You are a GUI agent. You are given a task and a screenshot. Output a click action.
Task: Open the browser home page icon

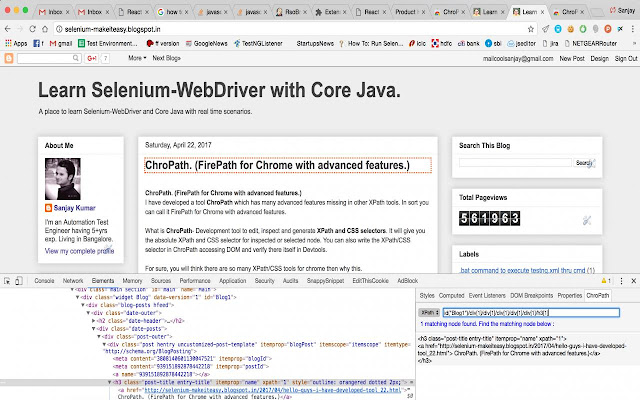click(45, 29)
